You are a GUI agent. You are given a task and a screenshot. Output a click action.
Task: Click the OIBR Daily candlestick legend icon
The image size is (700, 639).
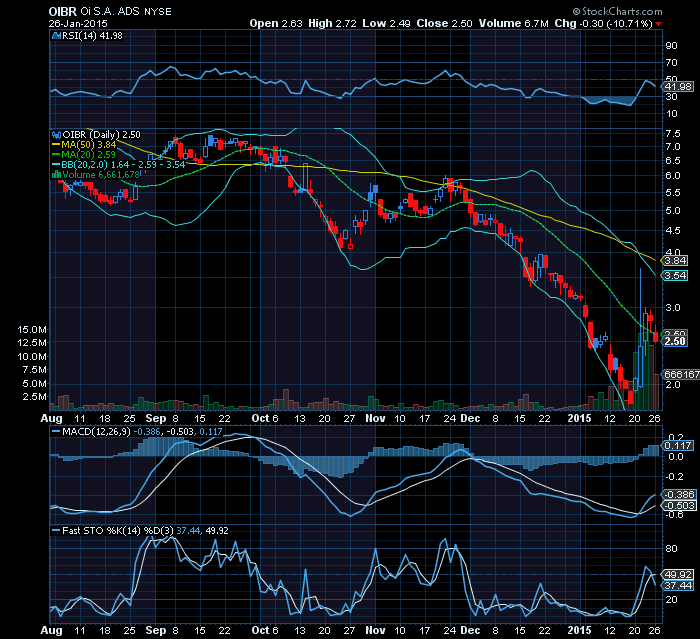(x=56, y=134)
